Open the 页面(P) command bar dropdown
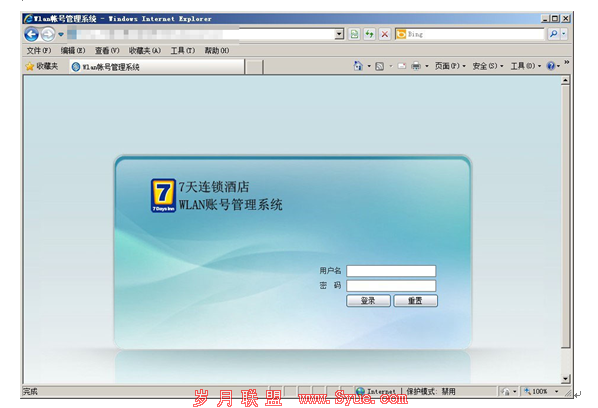This screenshot has height=408, width=598. pos(450,66)
